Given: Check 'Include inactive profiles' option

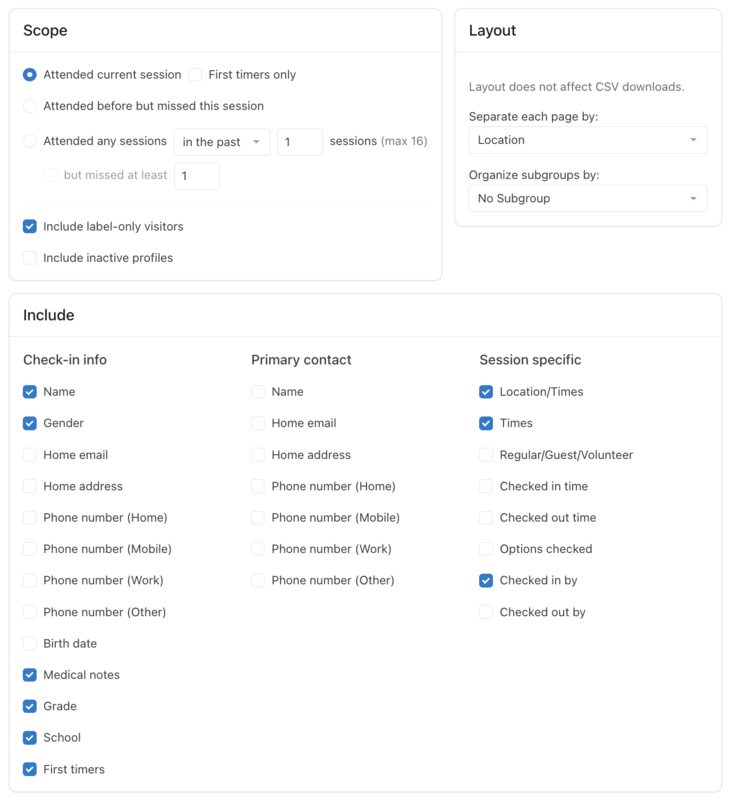Looking at the screenshot, I should pos(30,258).
